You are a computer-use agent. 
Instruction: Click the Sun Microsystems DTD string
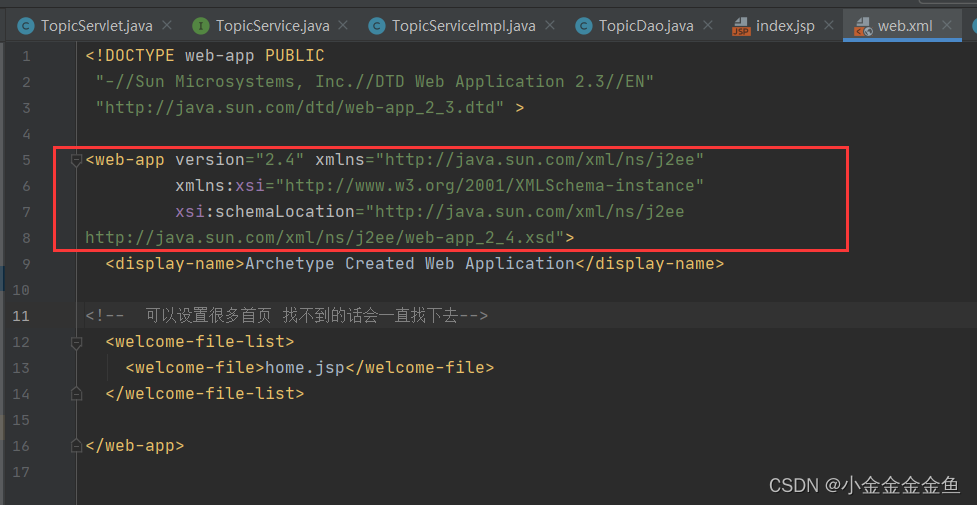tap(374, 82)
